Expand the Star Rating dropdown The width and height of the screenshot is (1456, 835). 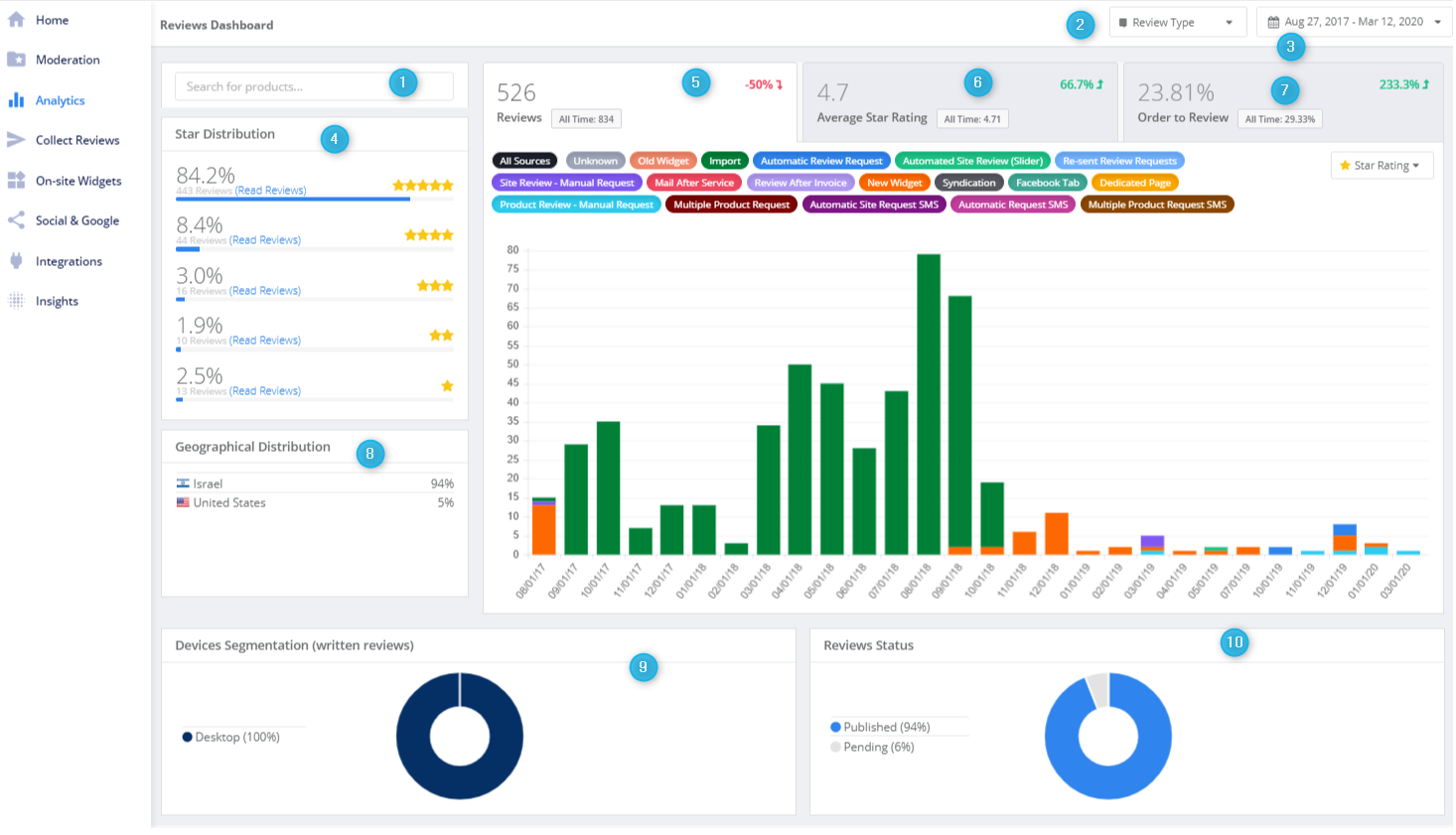(1382, 165)
